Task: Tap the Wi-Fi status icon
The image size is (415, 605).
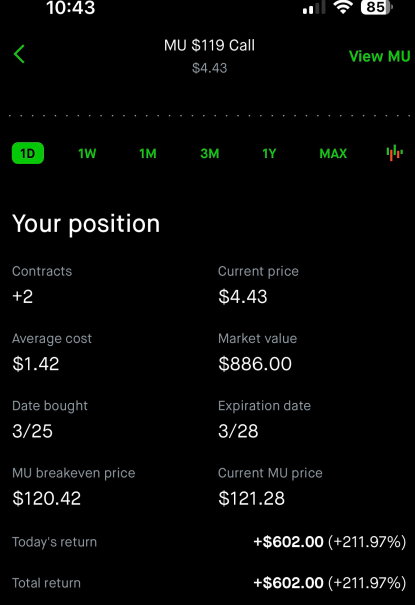Action: pyautogui.click(x=343, y=7)
